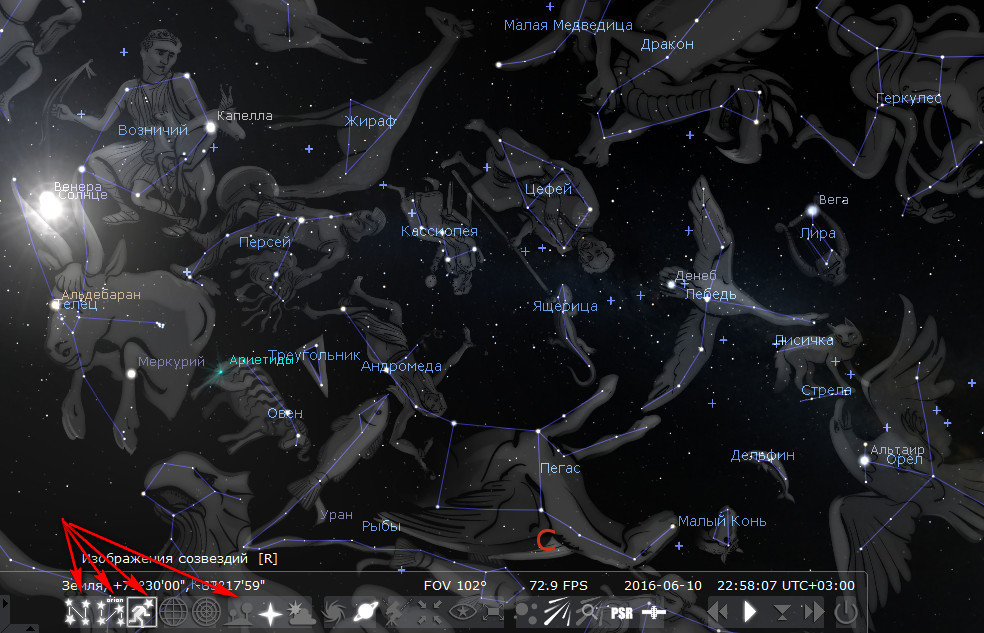Click the Жираф constellation label

coord(370,121)
